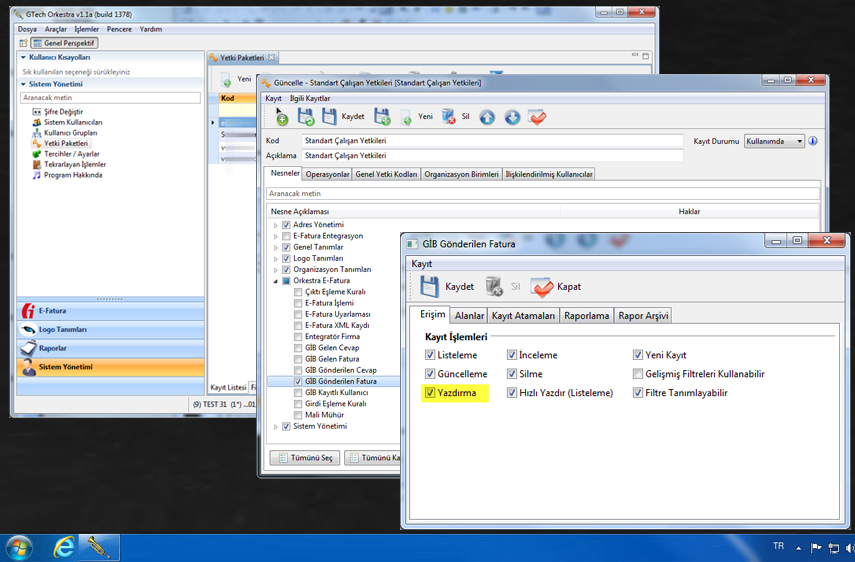
Task: Click the sidebar Aranacak metin search field
Action: 110,98
